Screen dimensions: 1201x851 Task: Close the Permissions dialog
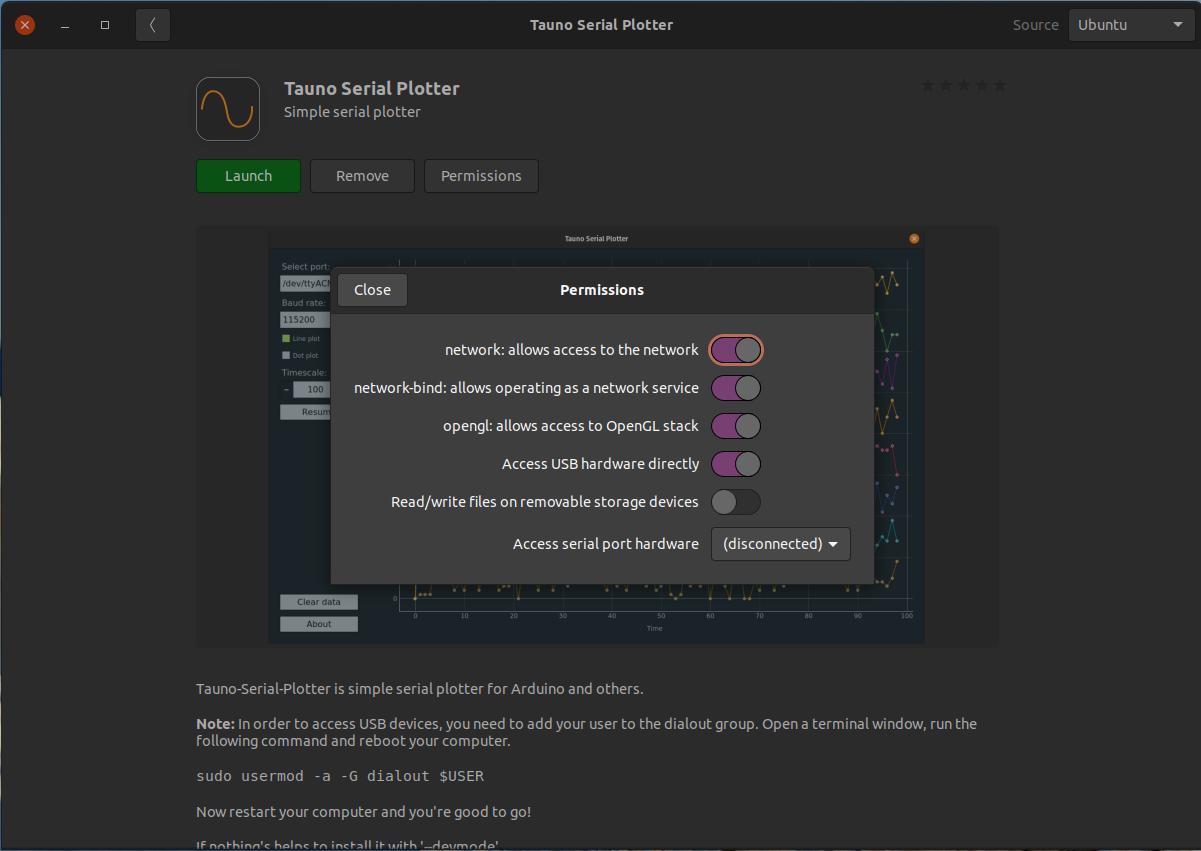tap(372, 290)
